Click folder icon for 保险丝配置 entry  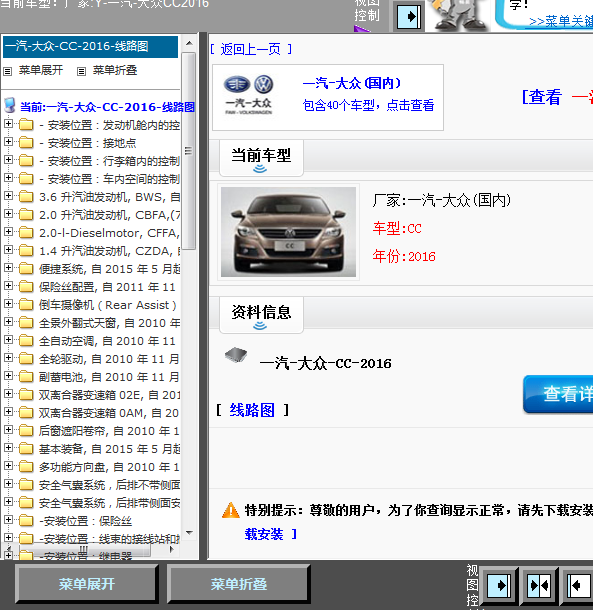(26, 286)
